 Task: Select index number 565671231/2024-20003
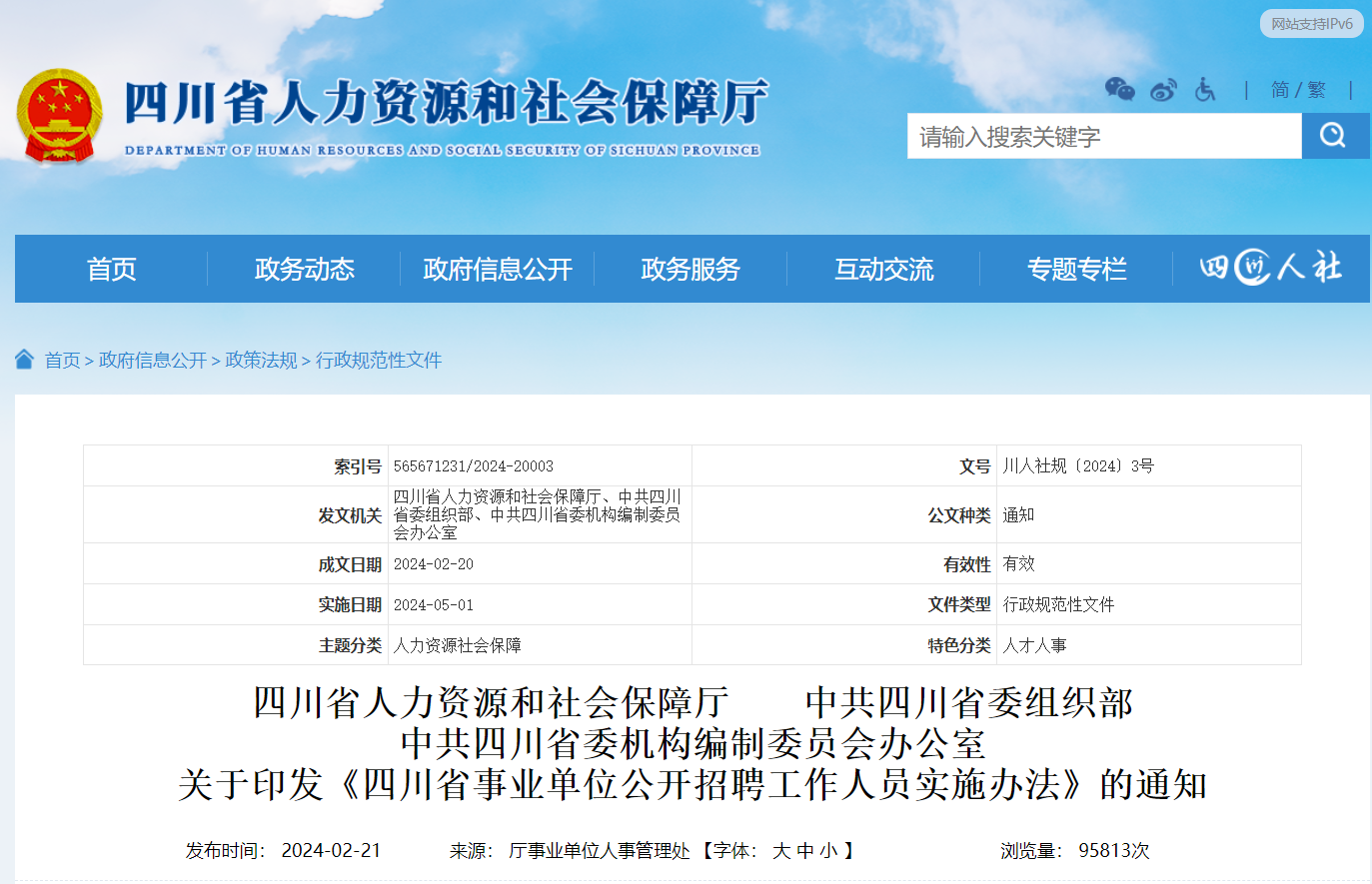[x=474, y=466]
